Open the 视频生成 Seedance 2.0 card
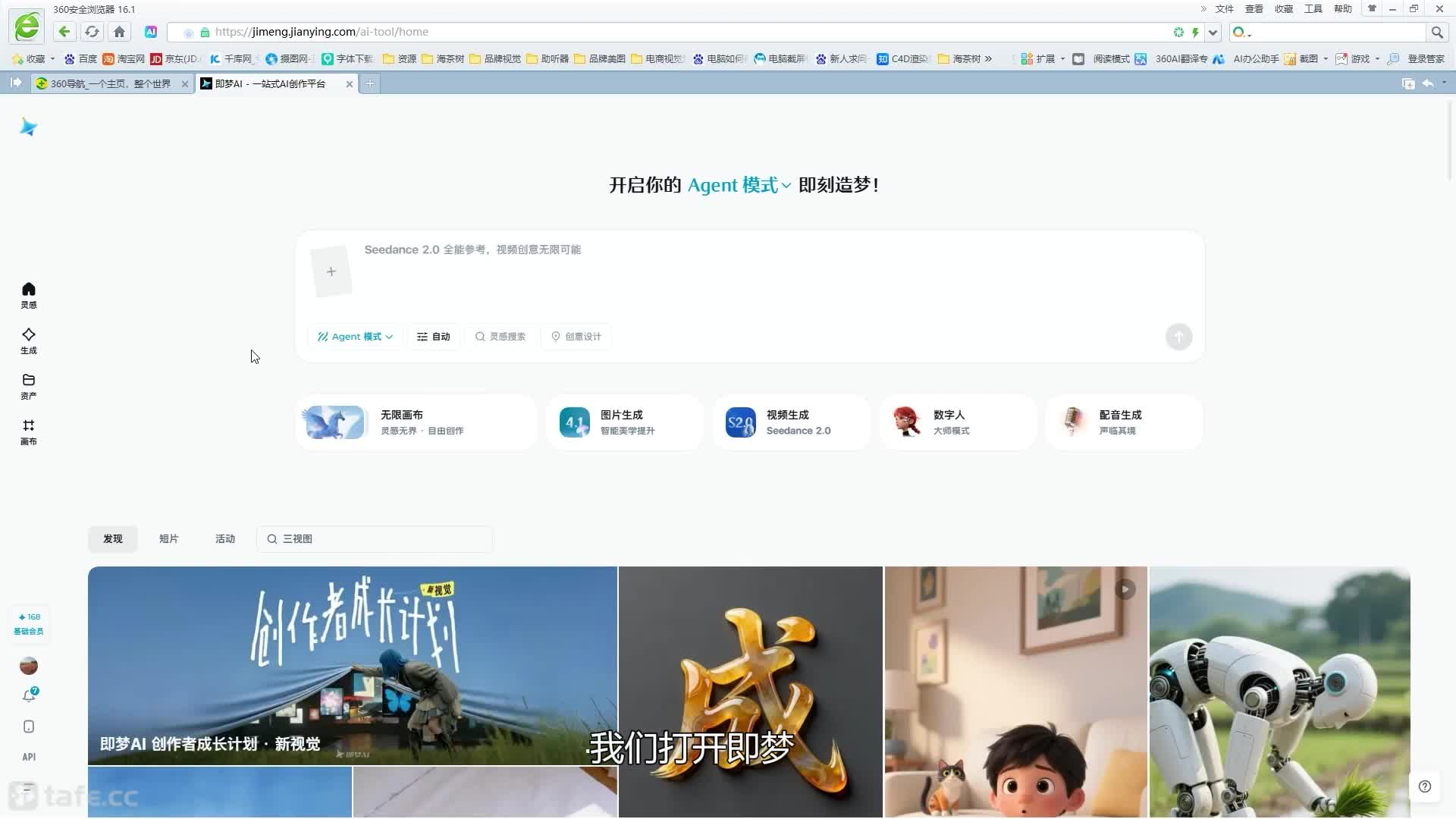This screenshot has width=1456, height=819. (x=791, y=422)
